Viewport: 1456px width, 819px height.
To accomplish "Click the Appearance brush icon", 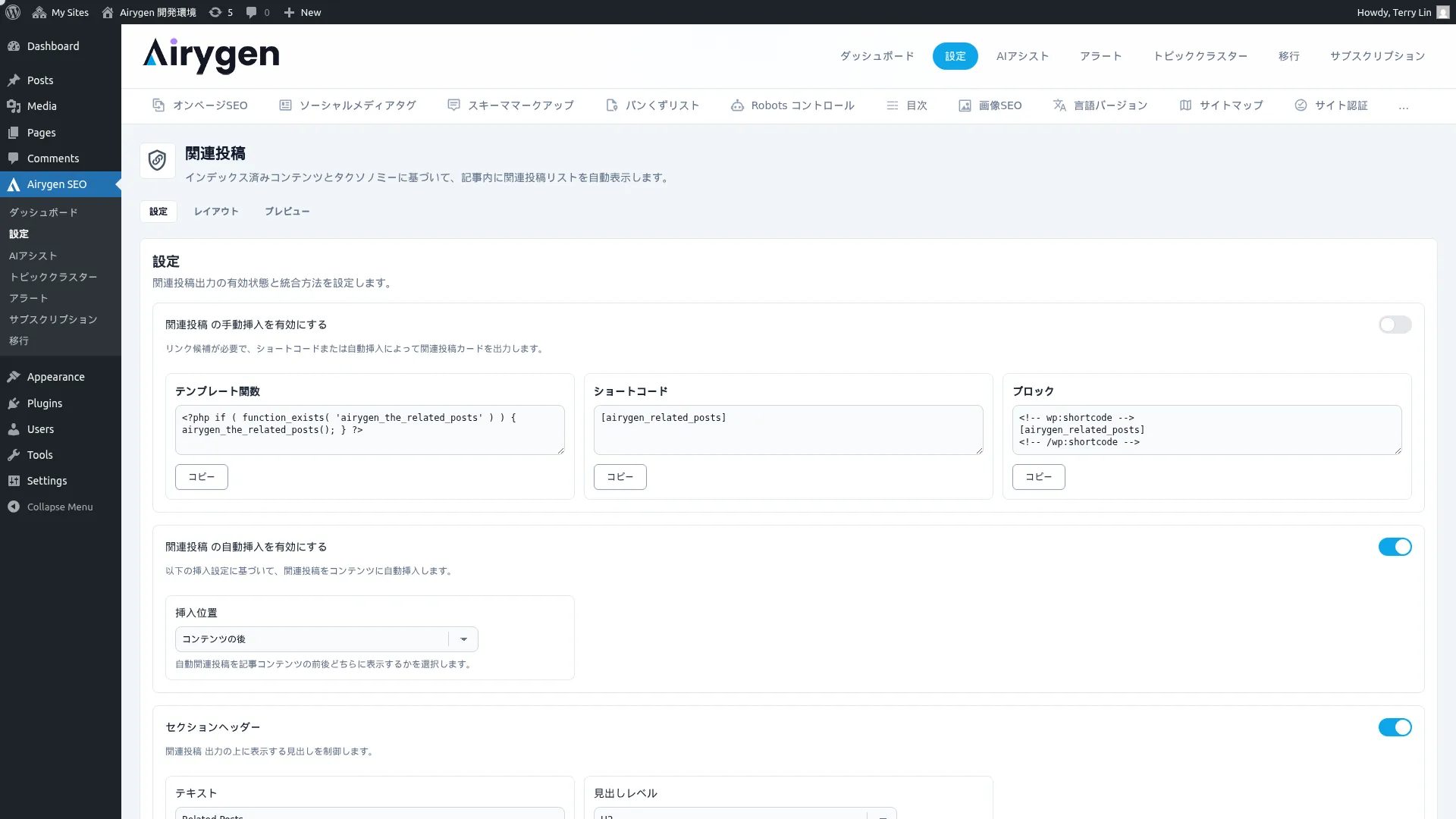I will [14, 377].
